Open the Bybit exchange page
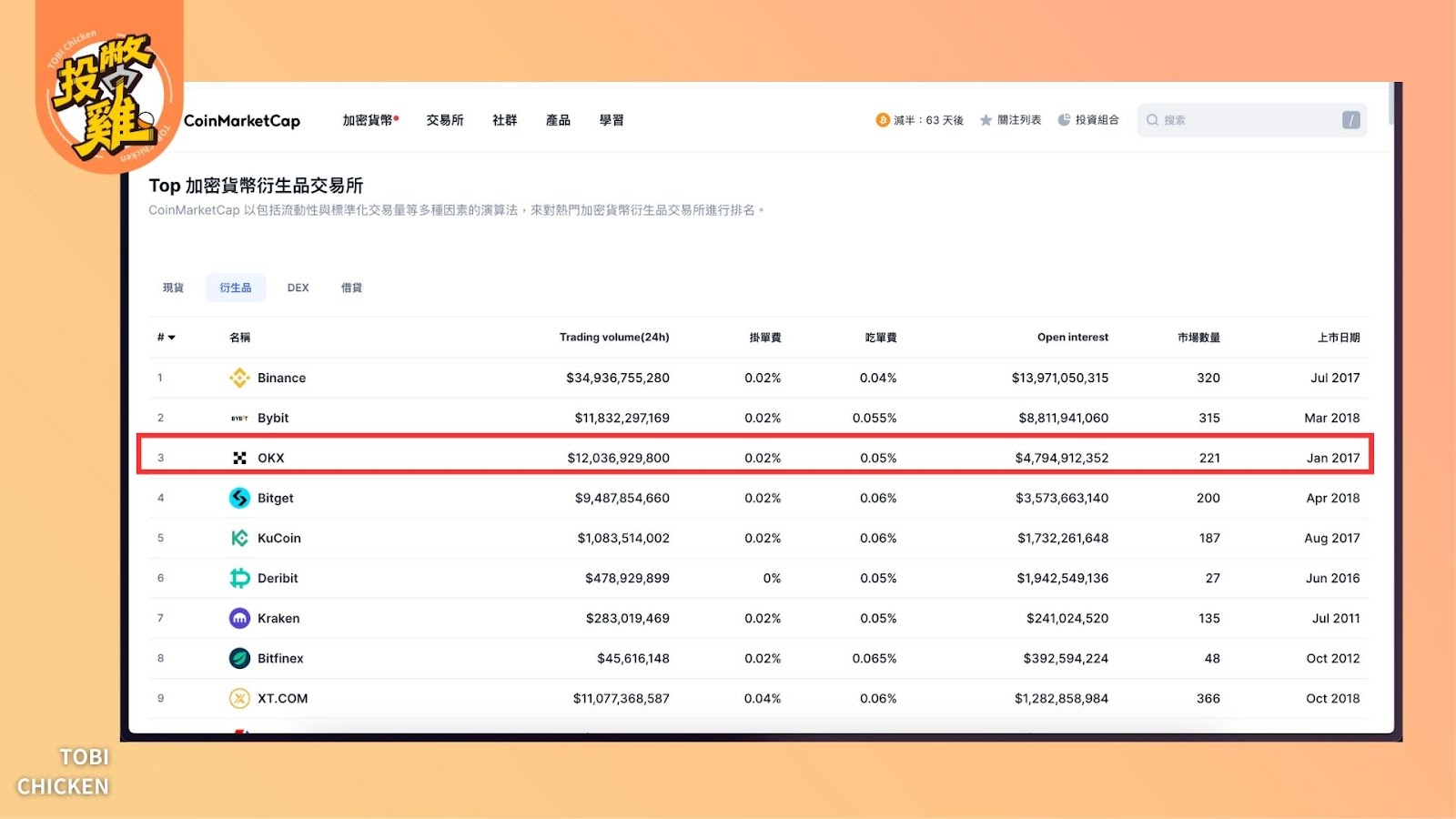1456x819 pixels. click(x=273, y=418)
